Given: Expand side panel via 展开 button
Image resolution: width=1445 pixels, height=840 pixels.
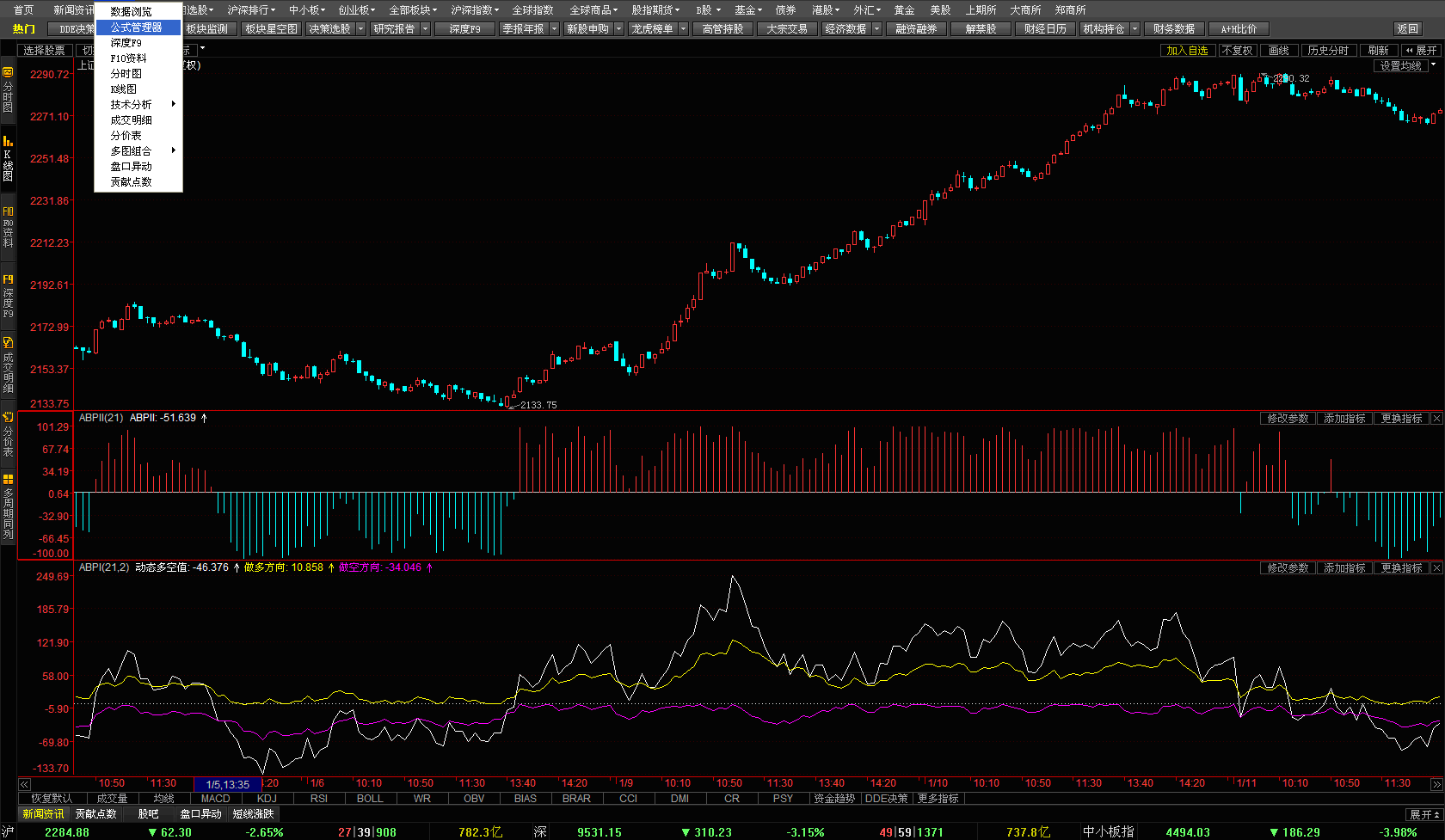Looking at the screenshot, I should click(x=1421, y=51).
